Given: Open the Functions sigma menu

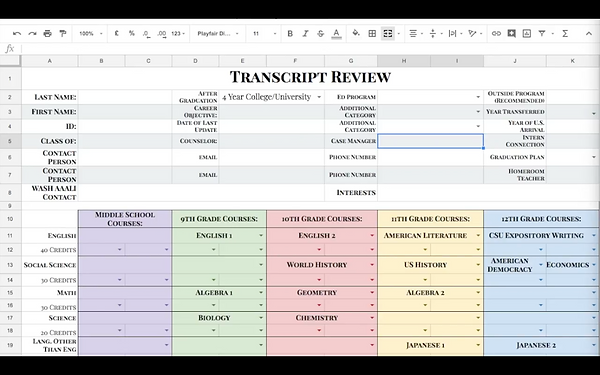Looking at the screenshot, I should (x=565, y=34).
